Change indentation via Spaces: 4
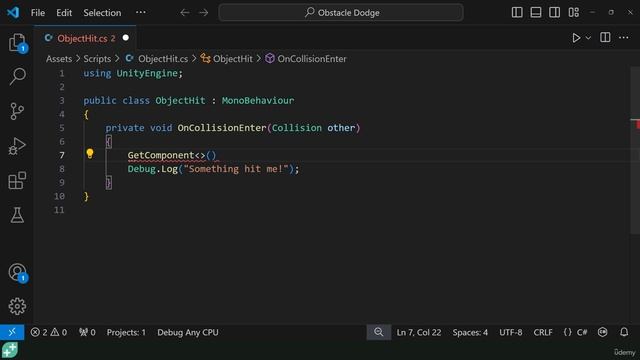This screenshot has width=640, height=360. [x=470, y=332]
